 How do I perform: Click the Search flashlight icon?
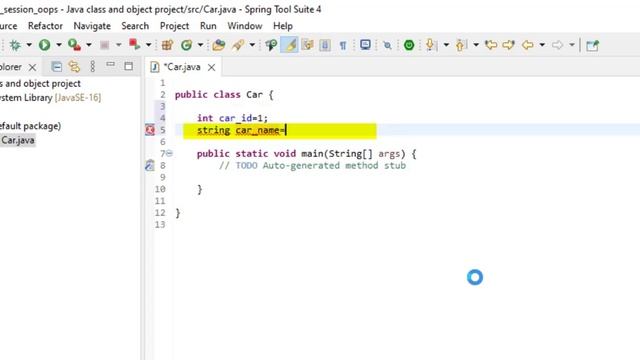(x=271, y=45)
